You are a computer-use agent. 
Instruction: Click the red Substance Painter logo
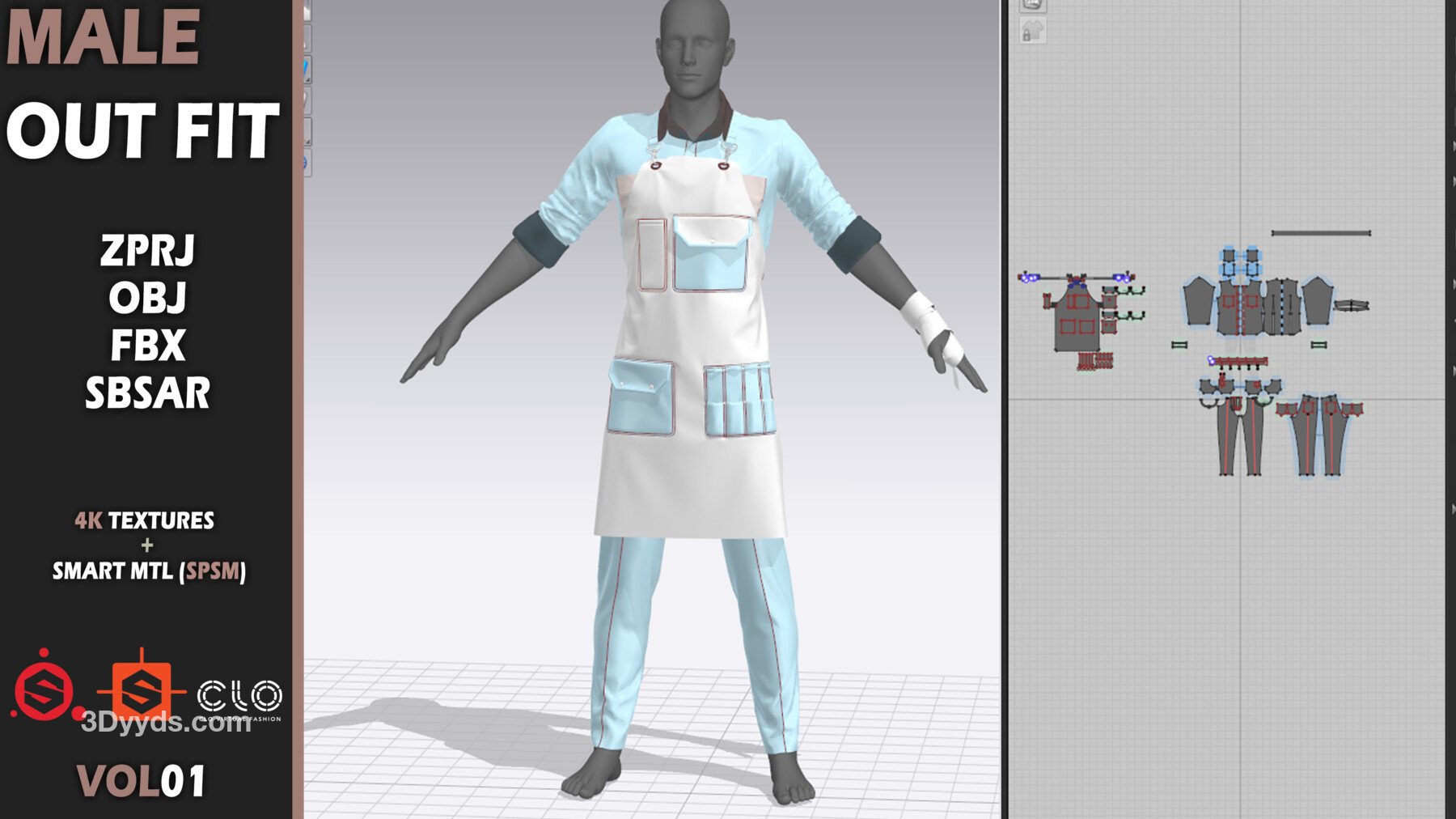coord(44,690)
